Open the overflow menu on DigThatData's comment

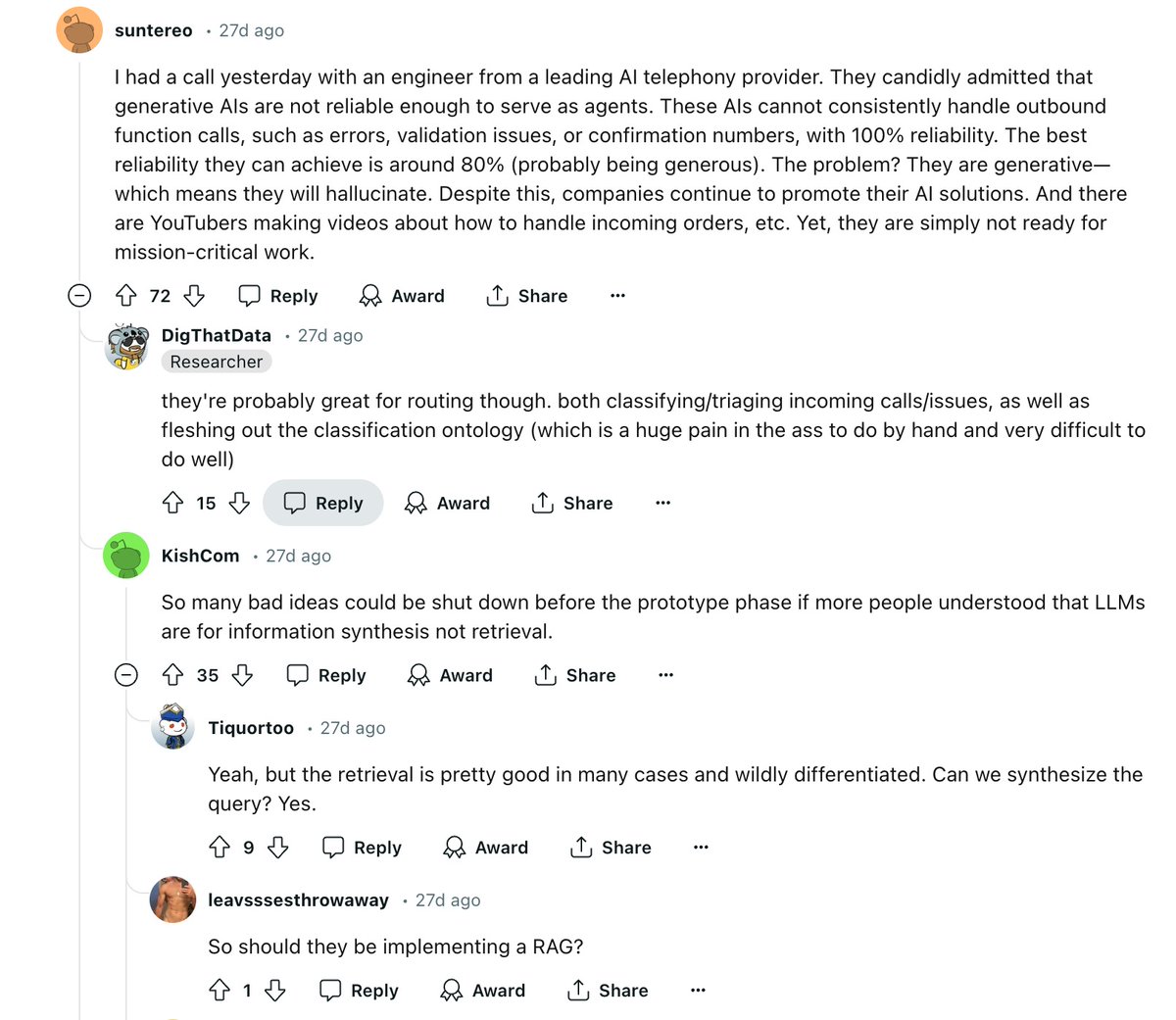pyautogui.click(x=663, y=503)
